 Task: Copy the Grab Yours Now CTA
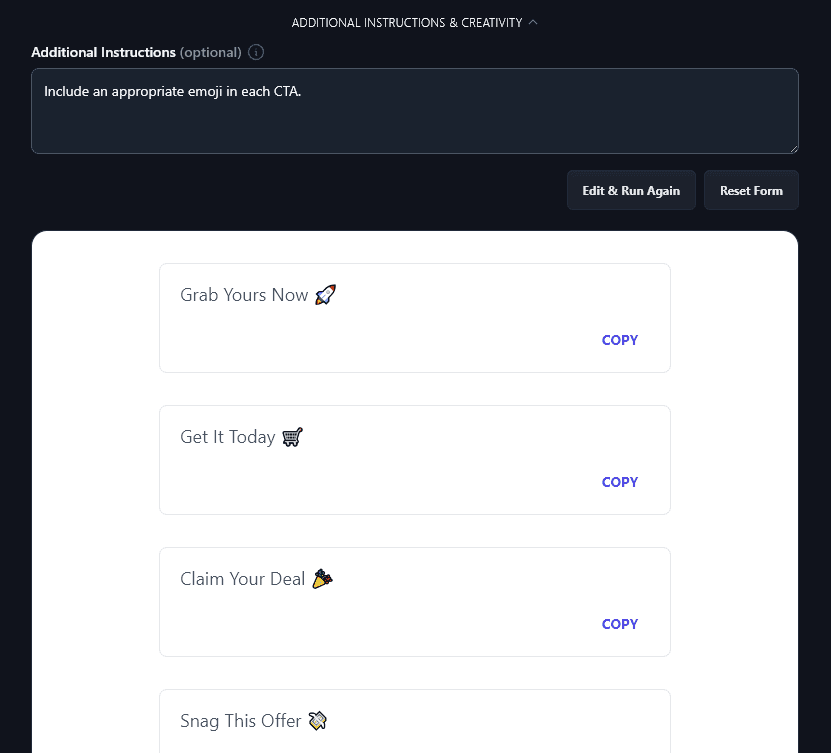coord(619,340)
